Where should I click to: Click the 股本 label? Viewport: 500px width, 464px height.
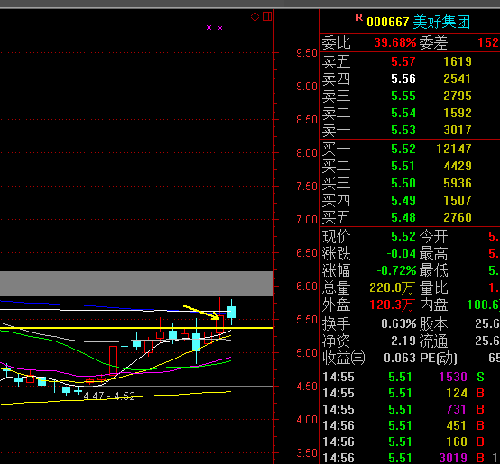point(434,324)
